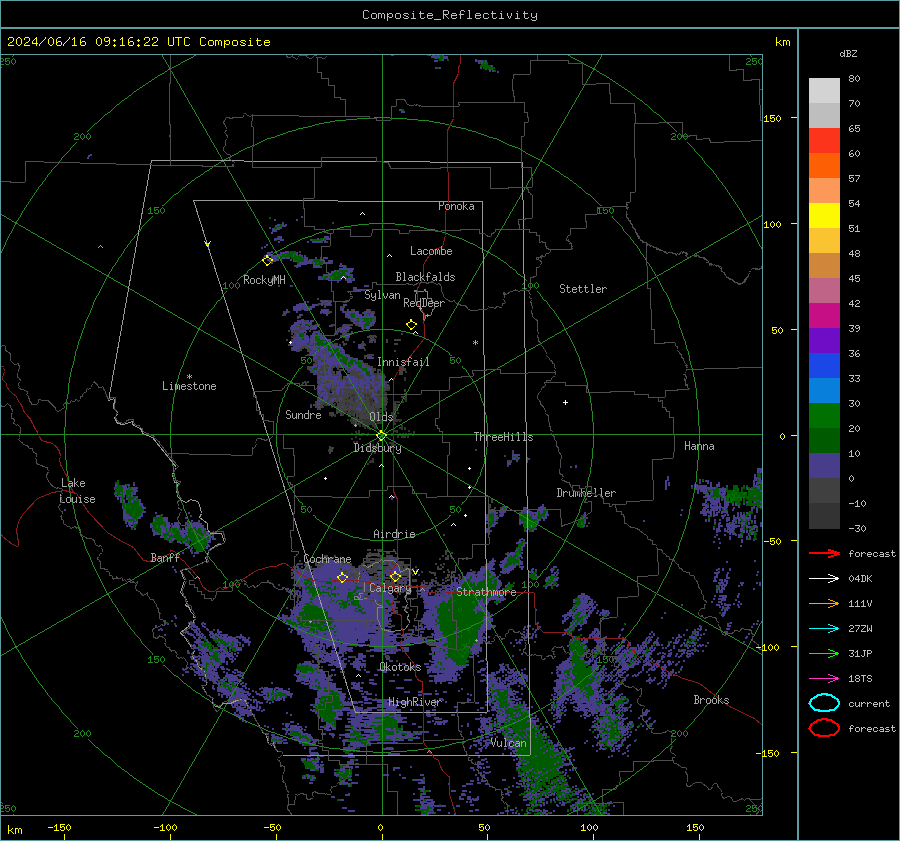Screen dimensions: 900x841
Task: Click the Okotoks town label
Action: click(x=400, y=667)
